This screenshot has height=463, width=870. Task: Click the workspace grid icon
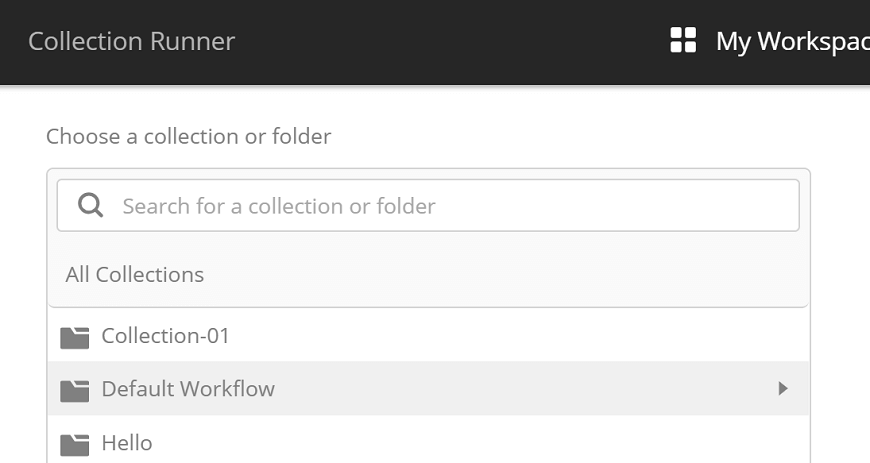pos(683,40)
